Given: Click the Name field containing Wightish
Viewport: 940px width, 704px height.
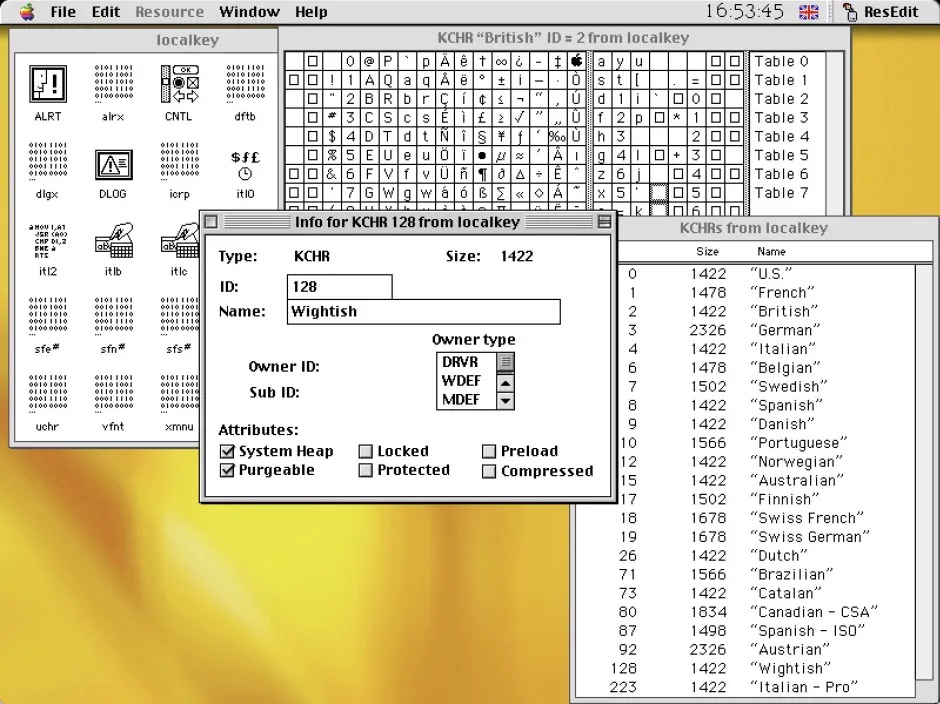Looking at the screenshot, I should pyautogui.click(x=424, y=312).
